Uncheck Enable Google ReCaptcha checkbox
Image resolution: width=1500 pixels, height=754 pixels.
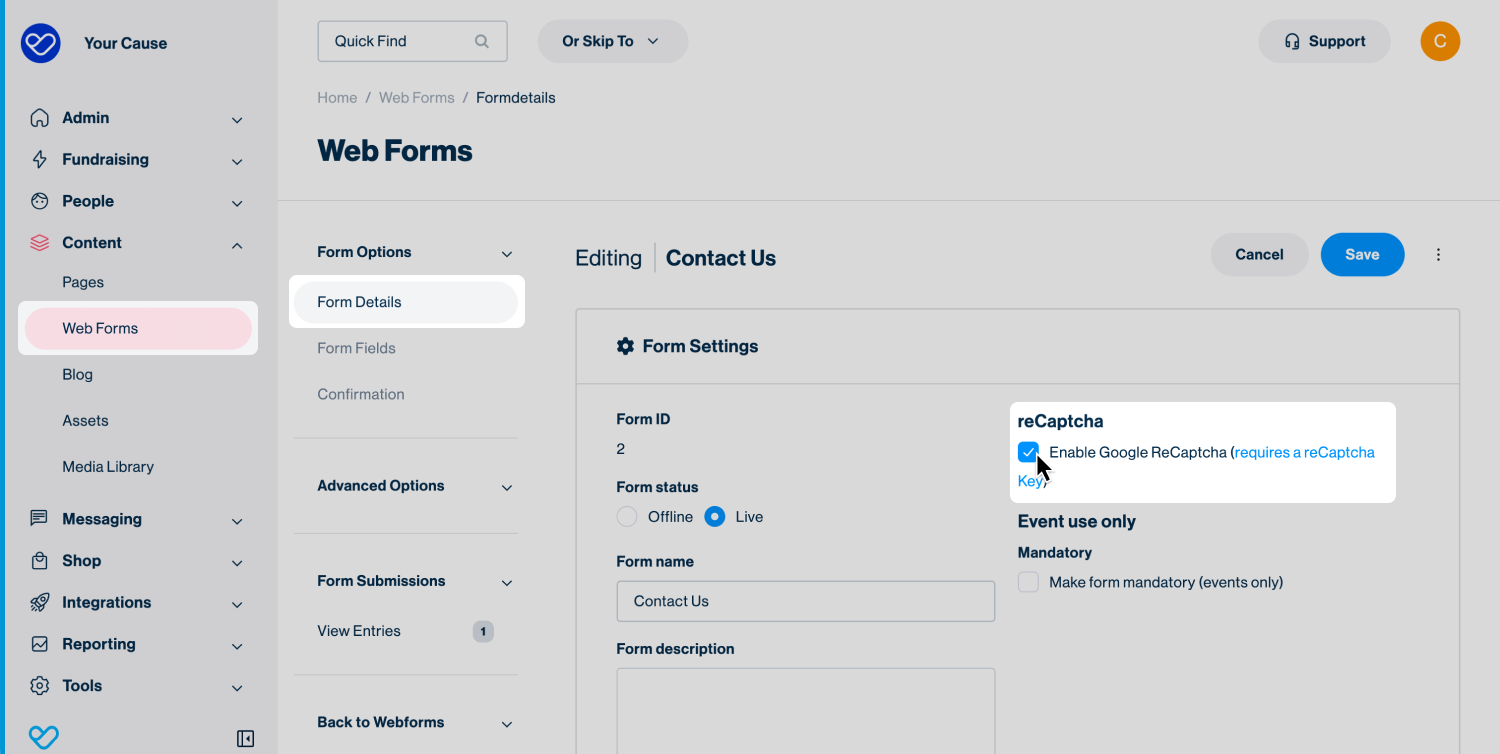tap(1028, 452)
